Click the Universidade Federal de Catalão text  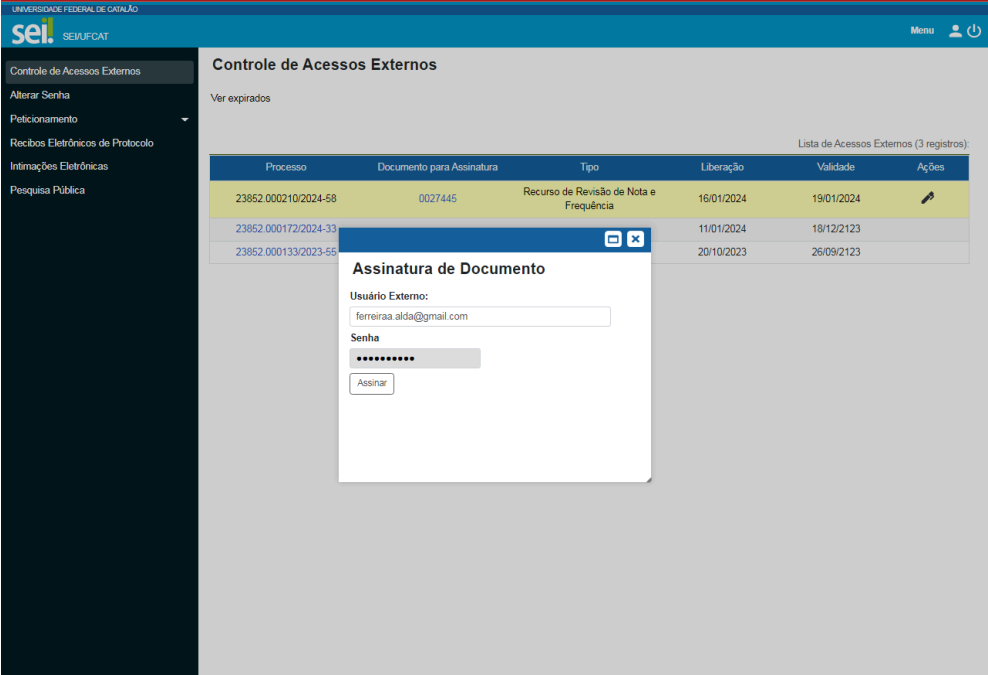pos(75,9)
